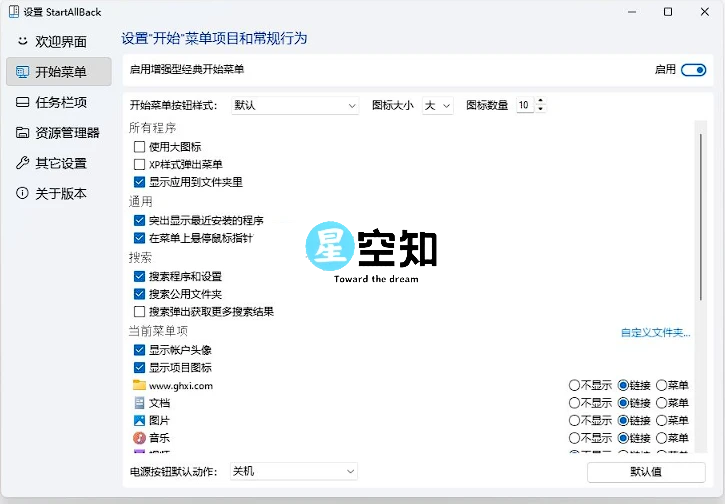Viewport: 725px width, 504px height.
Task: Click the wrench icon next to 其它设置
Action: click(23, 163)
